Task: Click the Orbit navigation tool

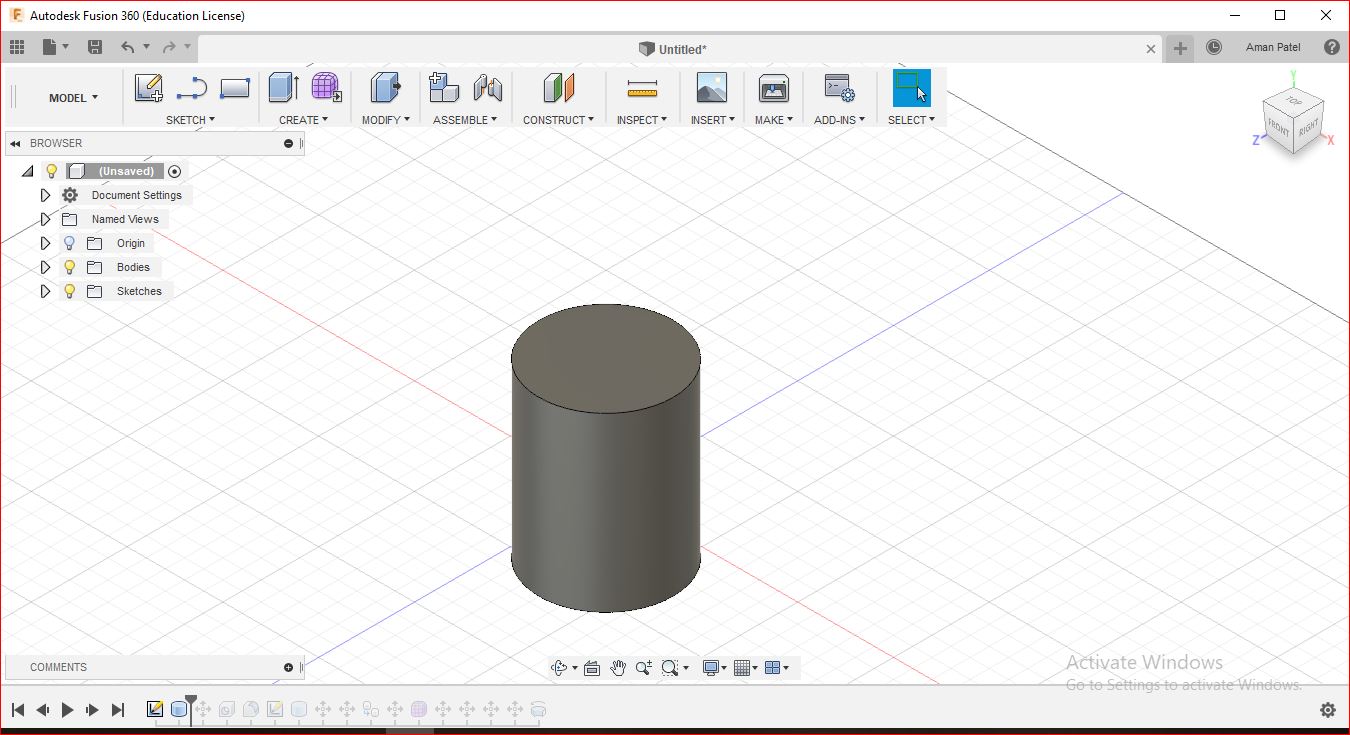Action: (x=559, y=668)
